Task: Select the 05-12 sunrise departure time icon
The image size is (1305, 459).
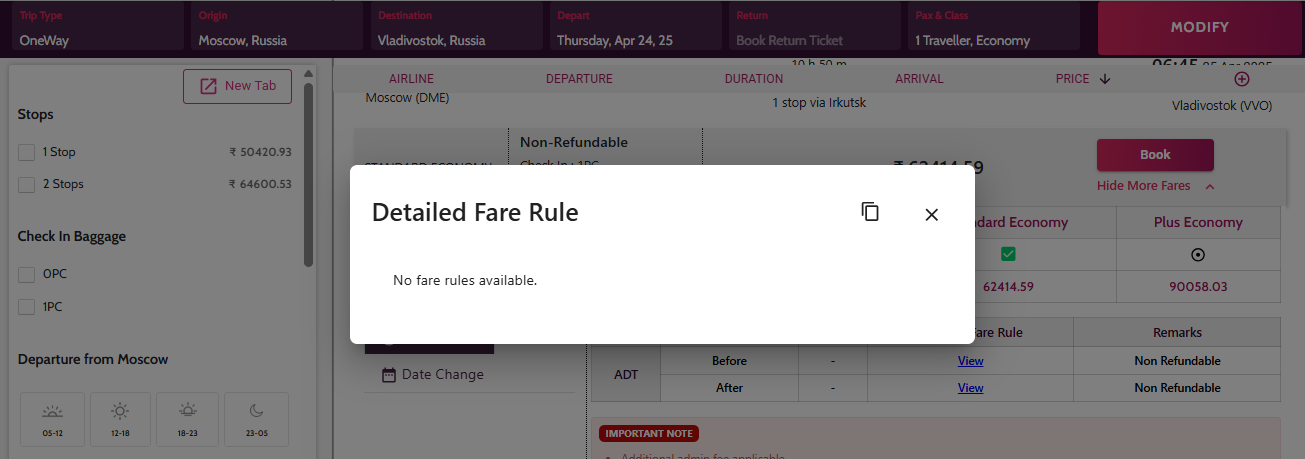Action: [x=53, y=411]
